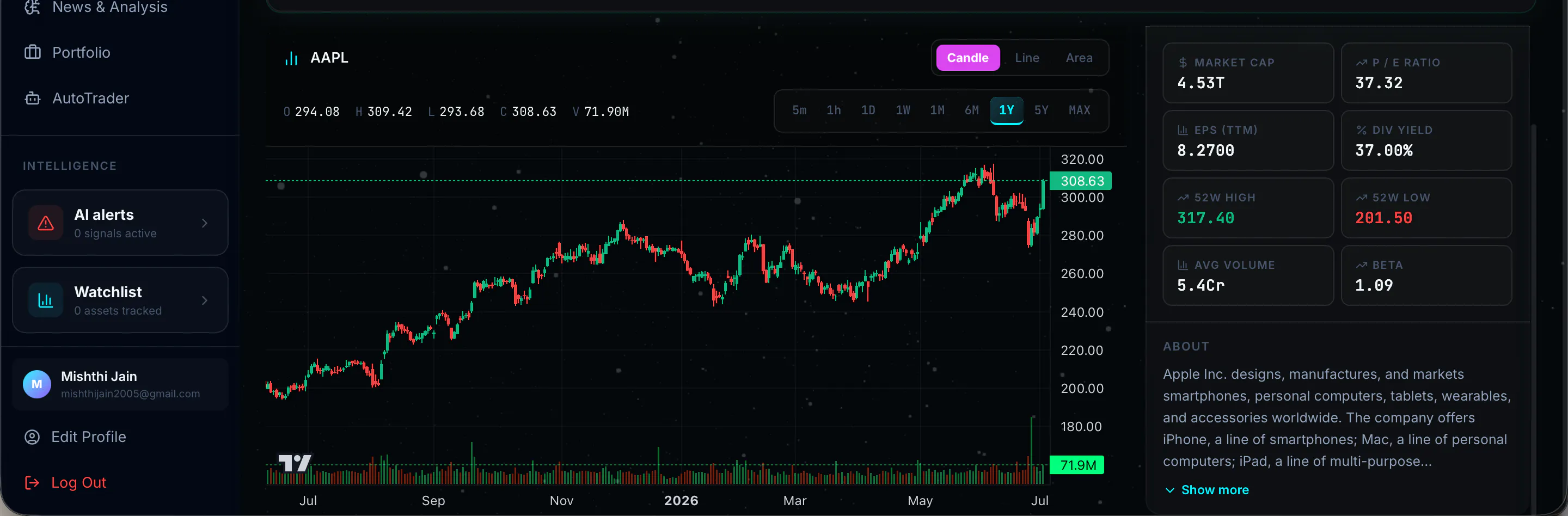Click the 2026 label on time axis
This screenshot has width=1568, height=516.
[x=681, y=501]
